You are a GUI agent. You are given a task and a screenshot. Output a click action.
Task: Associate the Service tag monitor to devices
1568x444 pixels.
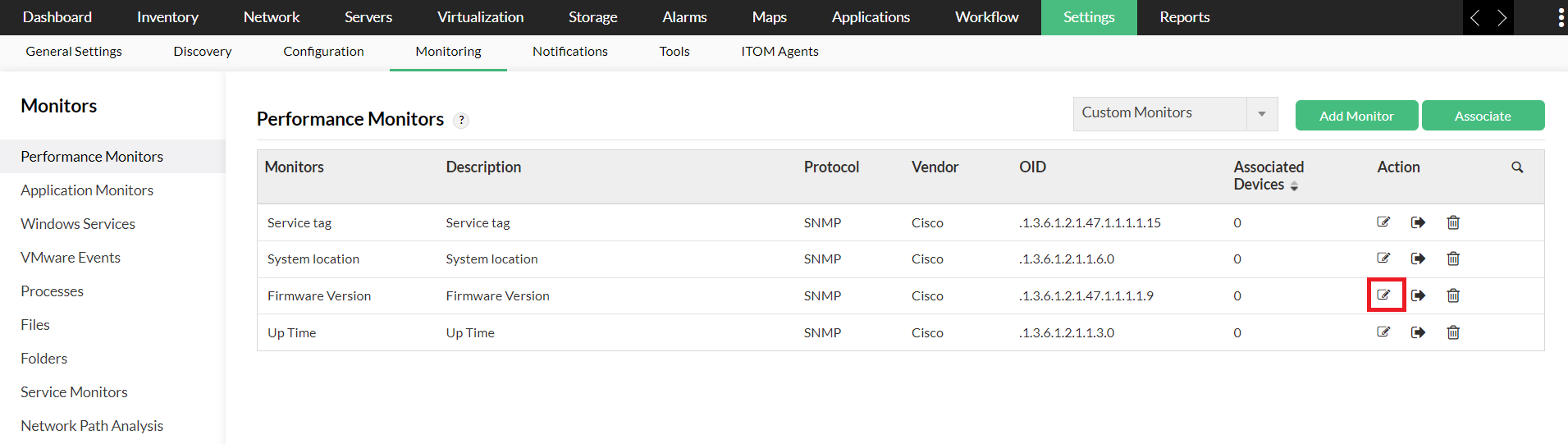pyautogui.click(x=1418, y=222)
